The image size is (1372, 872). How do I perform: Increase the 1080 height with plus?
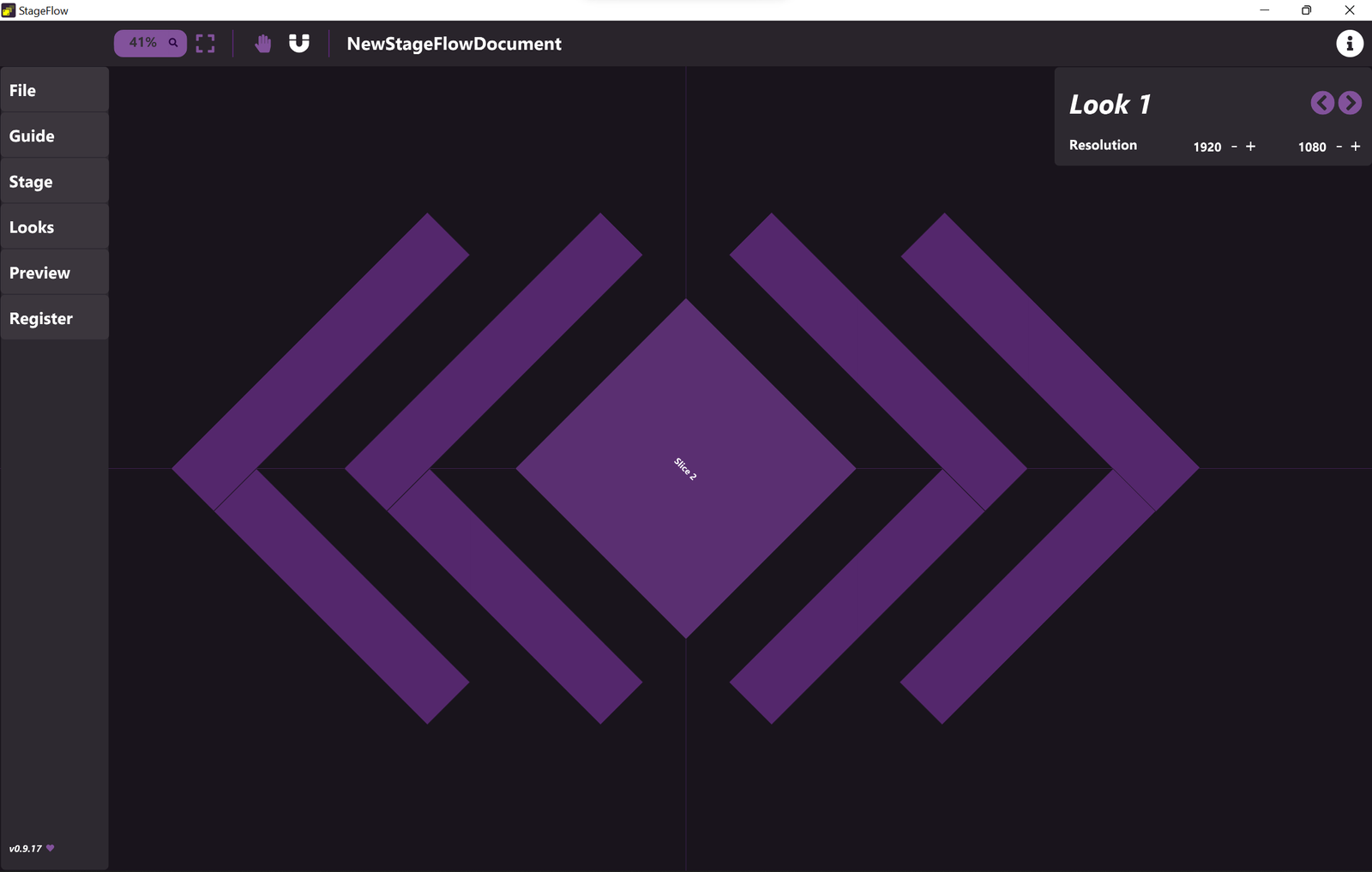1356,147
